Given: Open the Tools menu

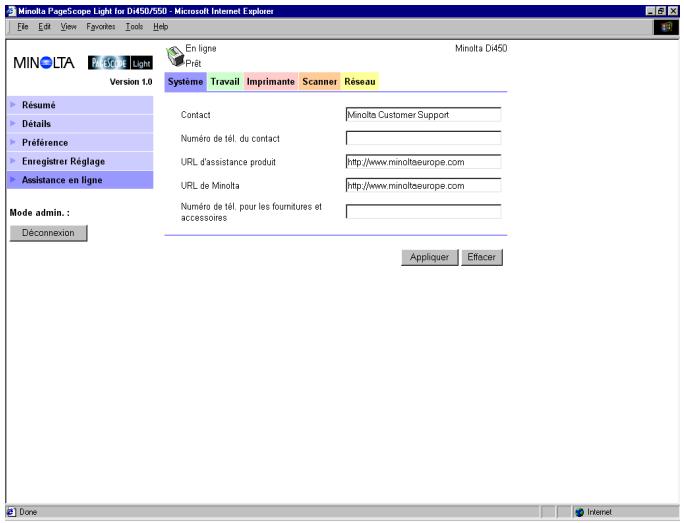Looking at the screenshot, I should pos(134,27).
